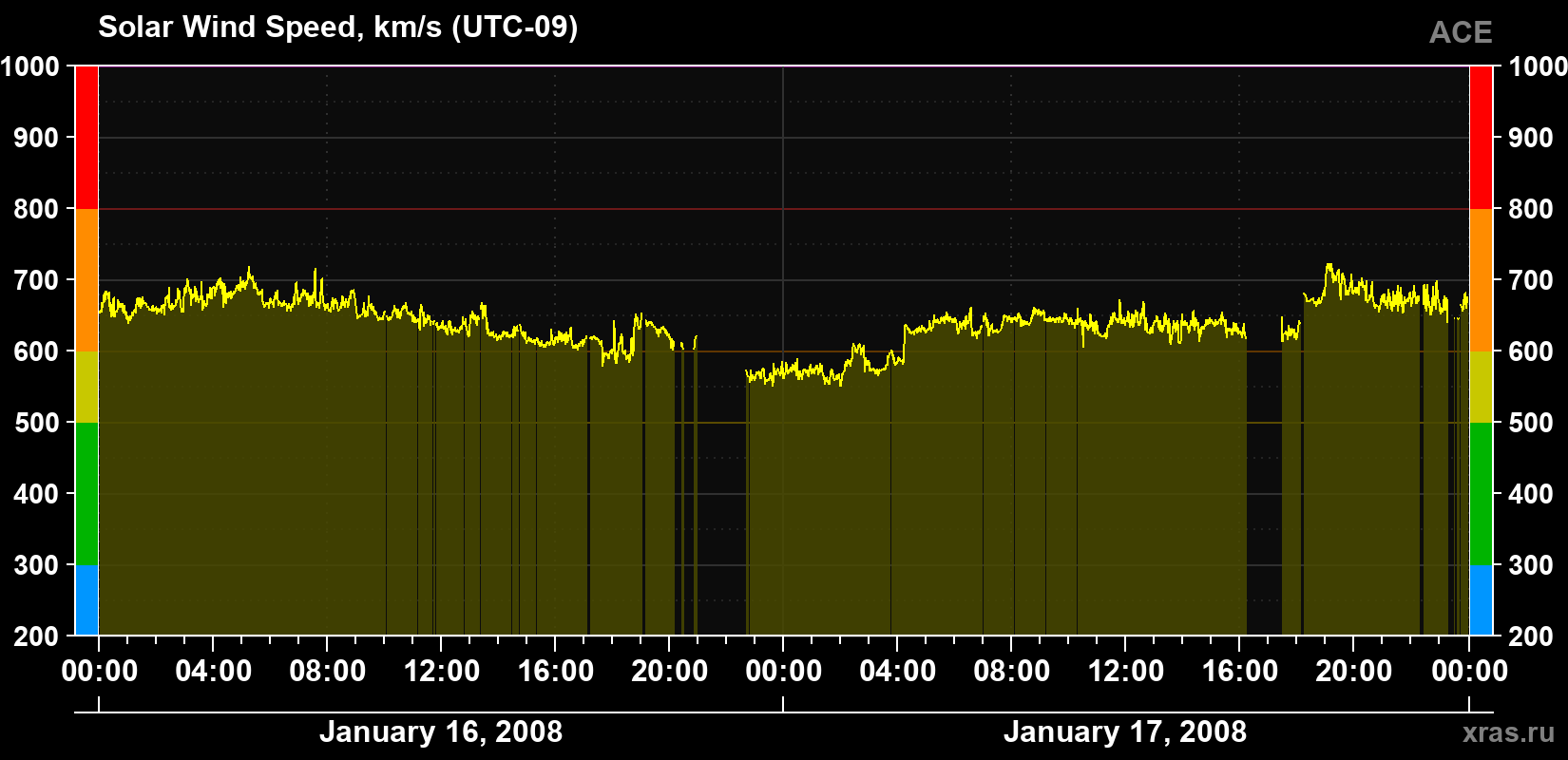Click the blue segment of the right color scale

point(1481,600)
